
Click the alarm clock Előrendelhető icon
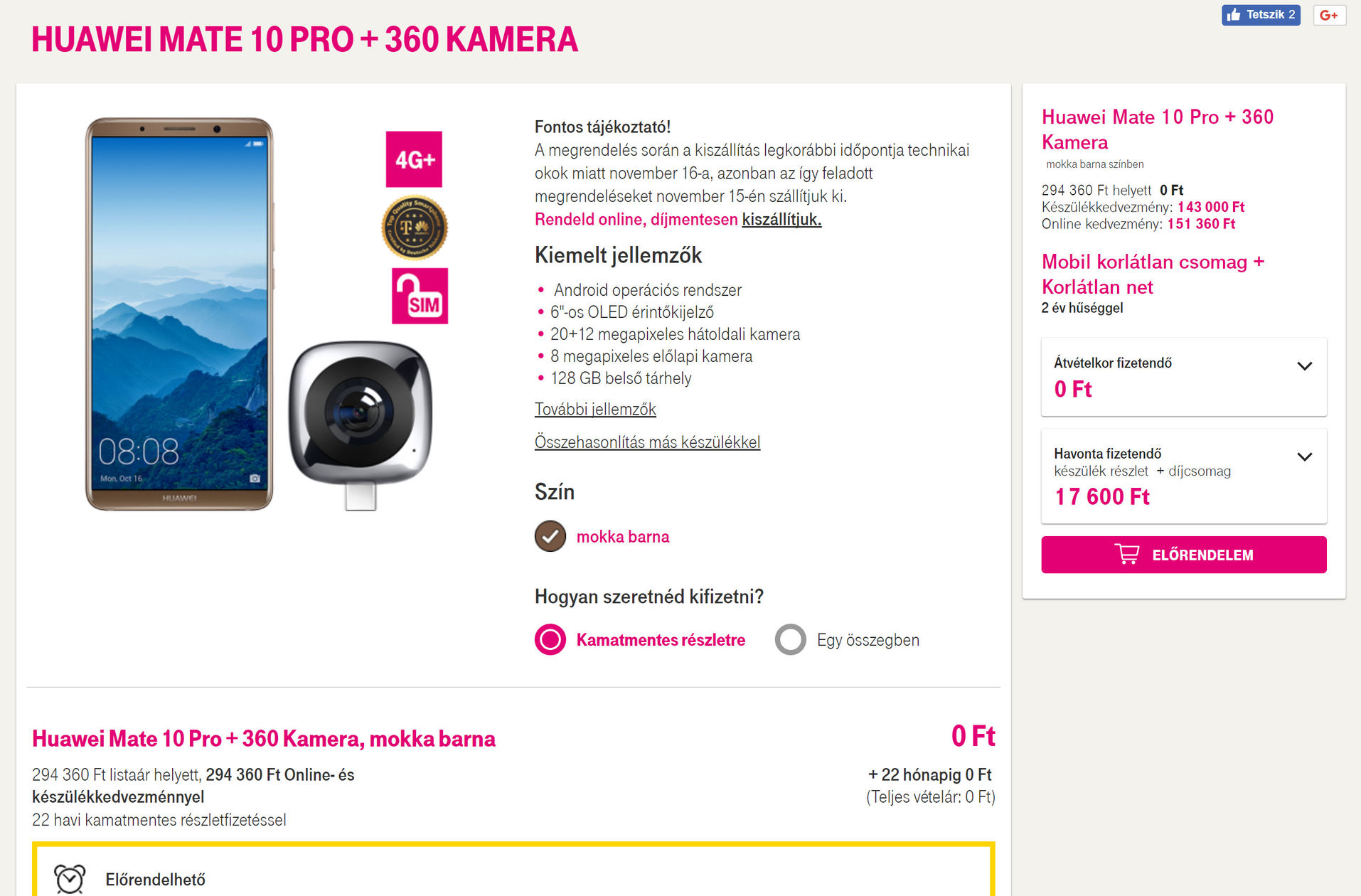(70, 879)
